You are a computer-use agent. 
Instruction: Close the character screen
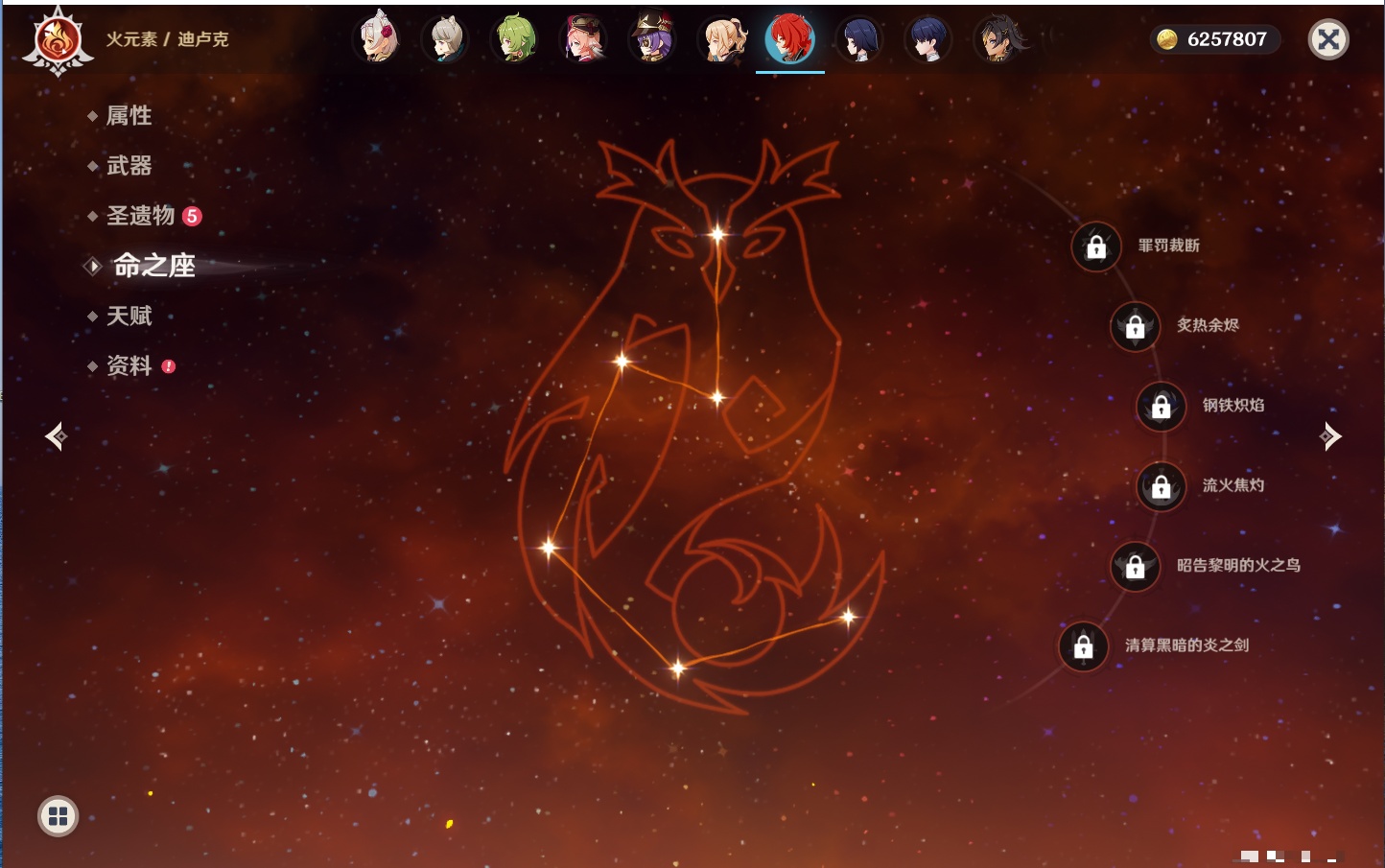click(x=1328, y=39)
